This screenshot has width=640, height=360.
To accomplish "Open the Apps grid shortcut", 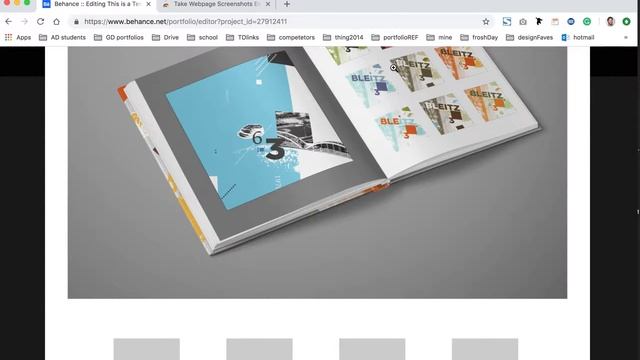I will (18, 38).
